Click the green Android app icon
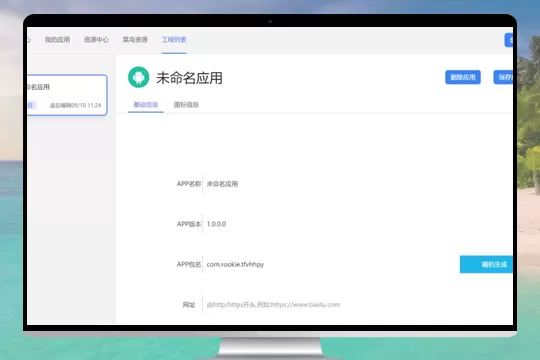The width and height of the screenshot is (540, 360). tap(138, 77)
